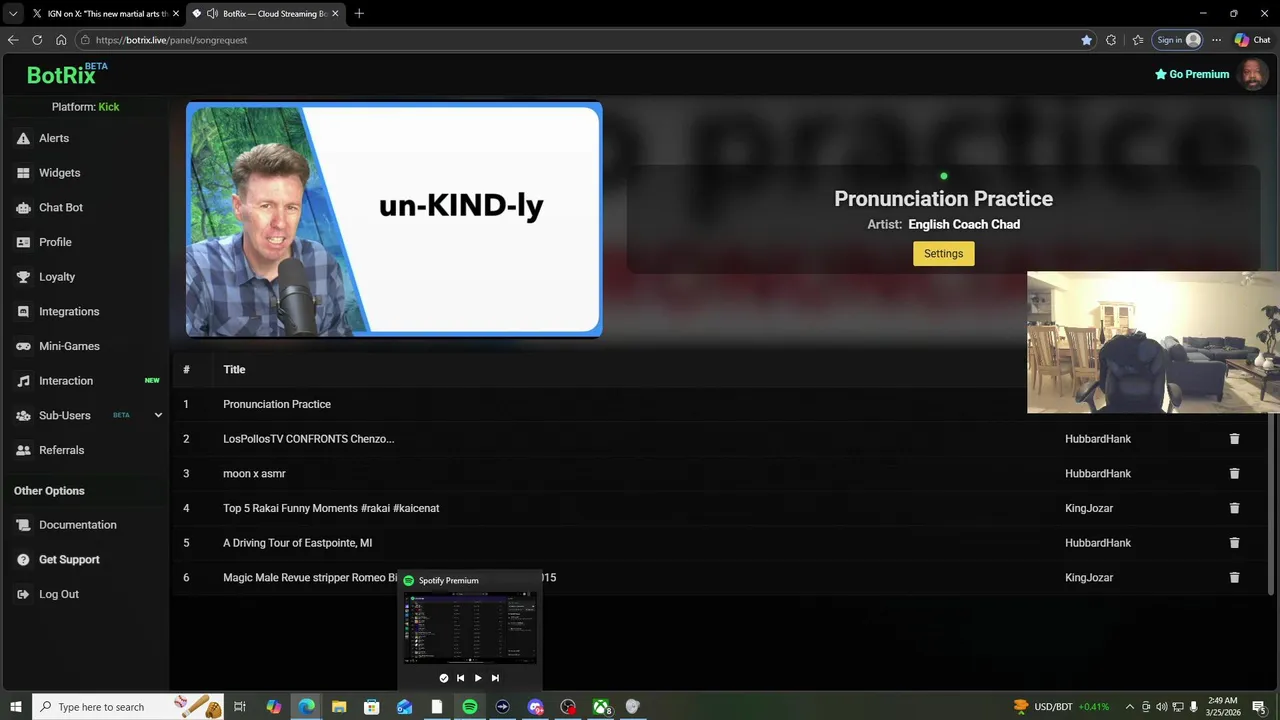Click KingJozar in Top 5 Rakai row
The width and height of the screenshot is (1280, 720).
[x=1088, y=508]
